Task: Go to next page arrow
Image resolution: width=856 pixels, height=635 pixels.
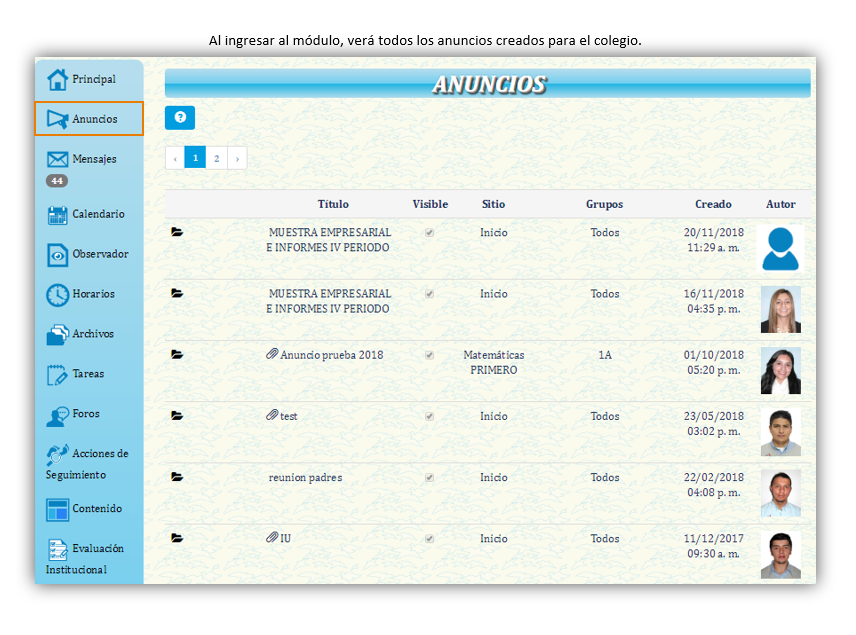Action: [237, 158]
